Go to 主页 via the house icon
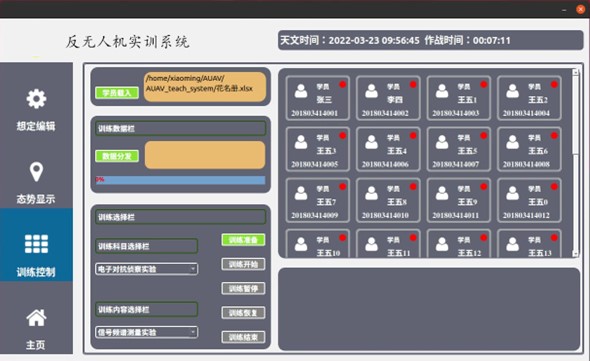This screenshot has width=590, height=361. point(36,318)
